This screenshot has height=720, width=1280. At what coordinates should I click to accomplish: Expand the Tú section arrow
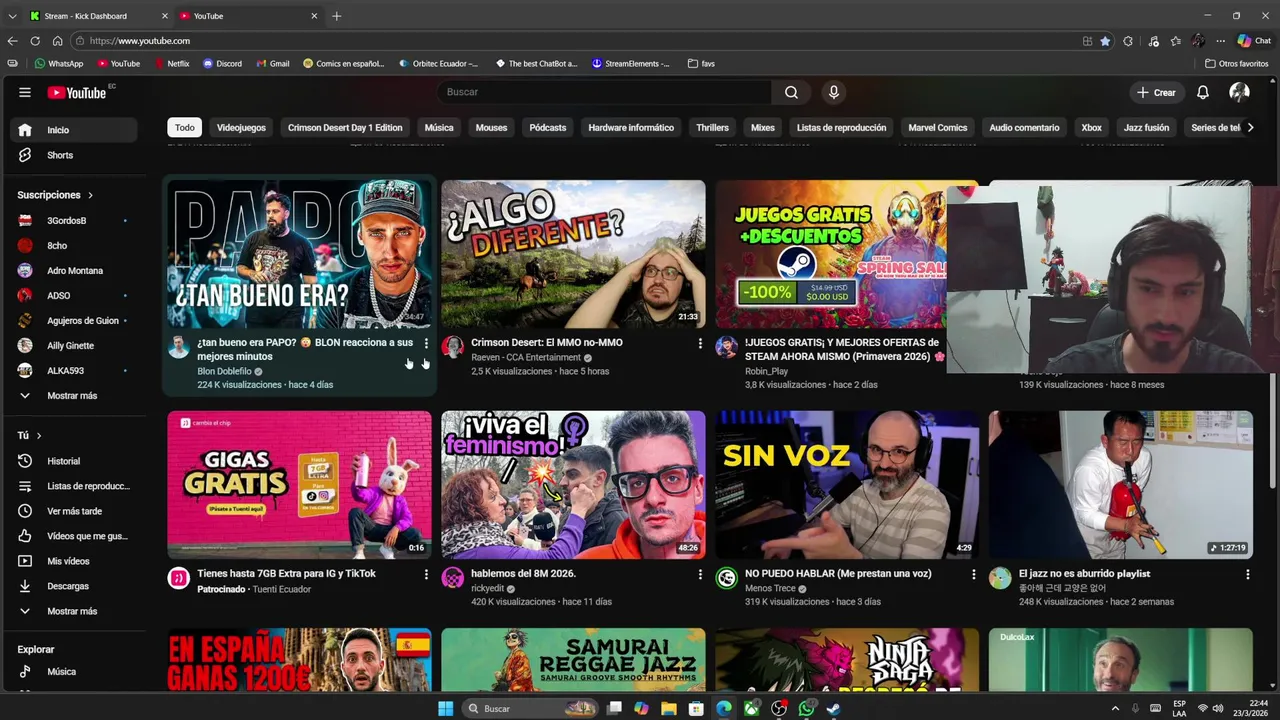click(x=39, y=436)
